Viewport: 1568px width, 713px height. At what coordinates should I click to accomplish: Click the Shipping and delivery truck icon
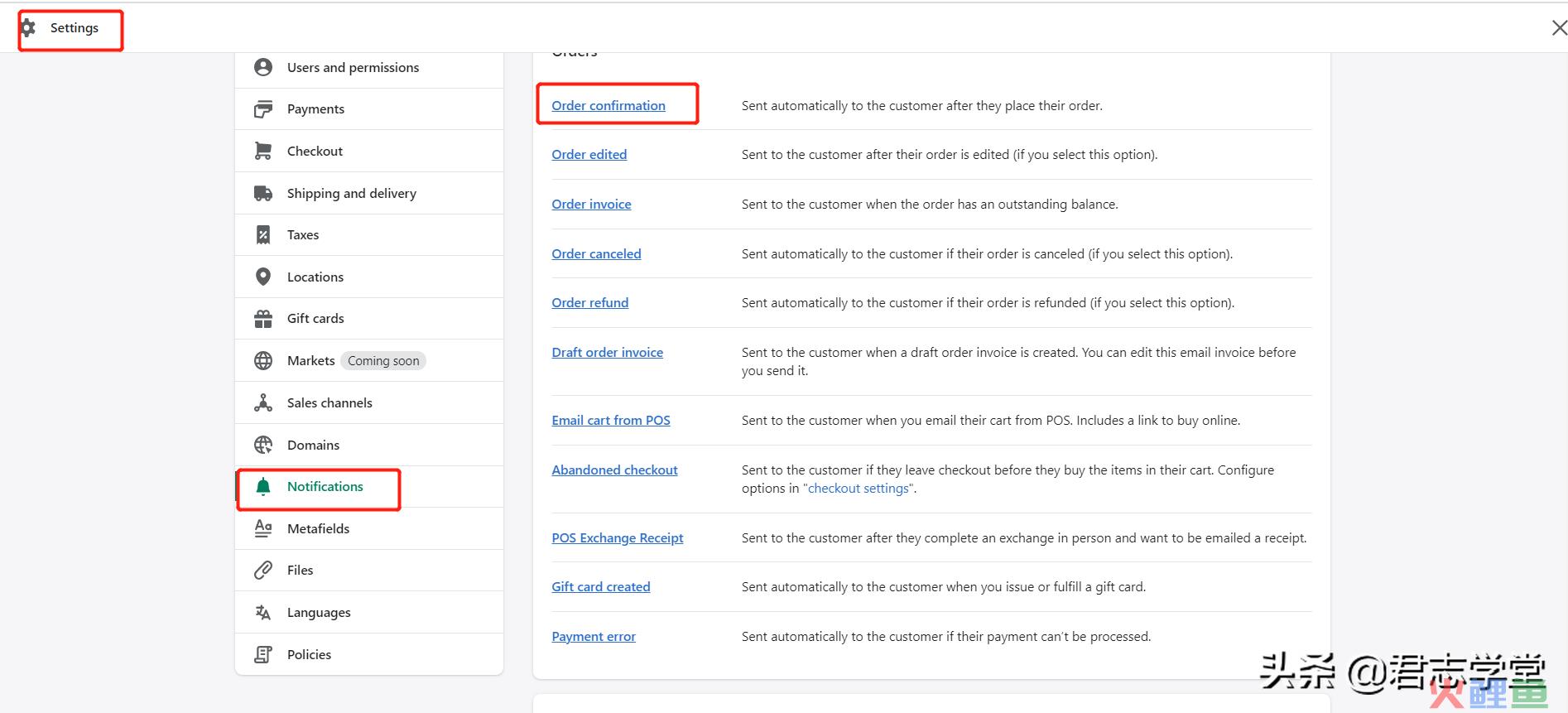click(x=263, y=193)
